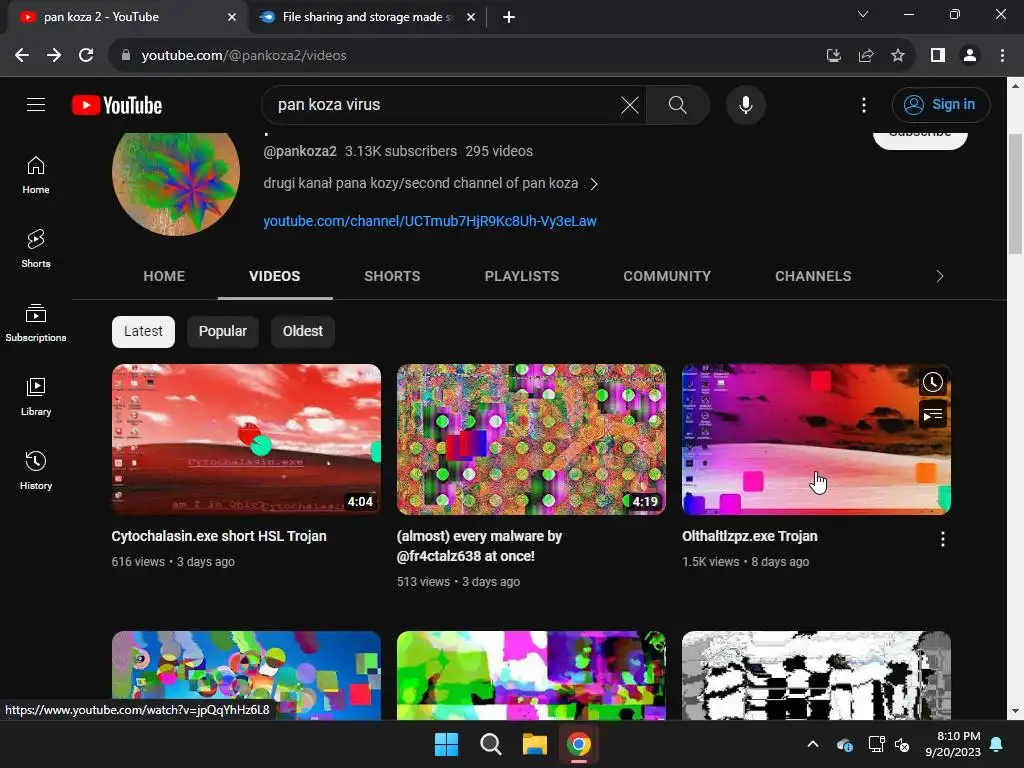
Task: Open Windows Start menu
Action: pos(447,744)
